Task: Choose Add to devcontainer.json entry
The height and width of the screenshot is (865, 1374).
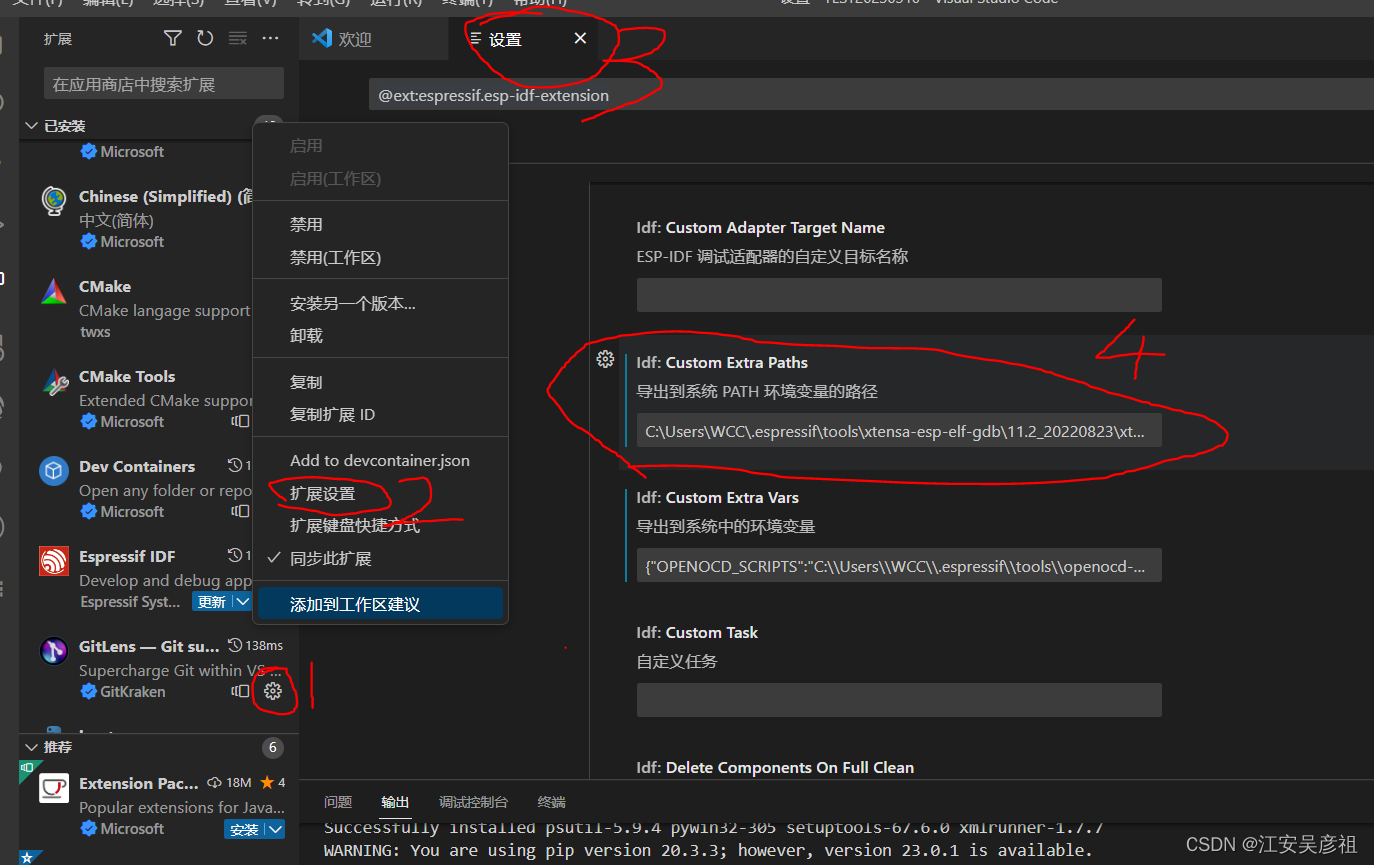Action: pos(380,461)
